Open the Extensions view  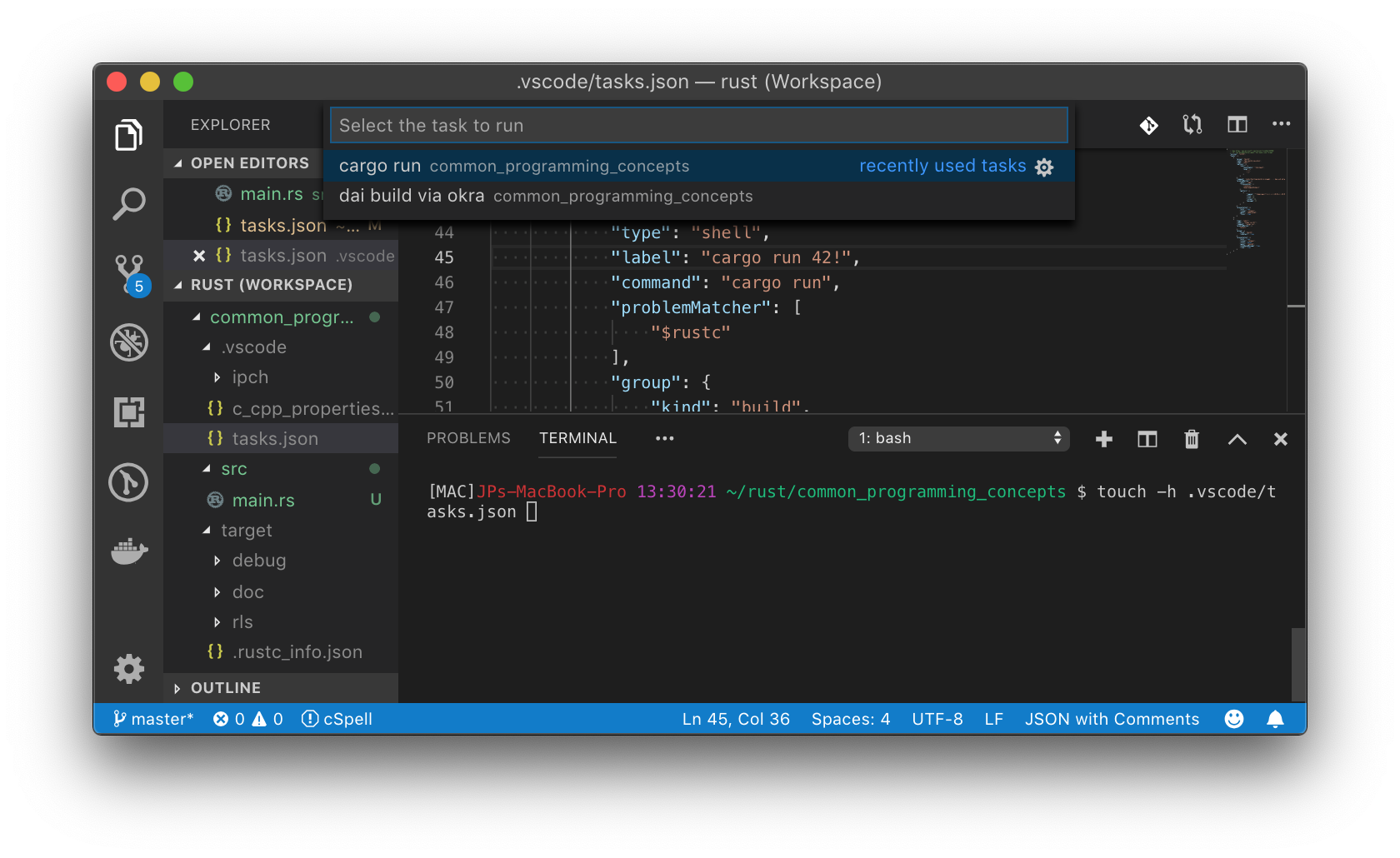coord(128,411)
